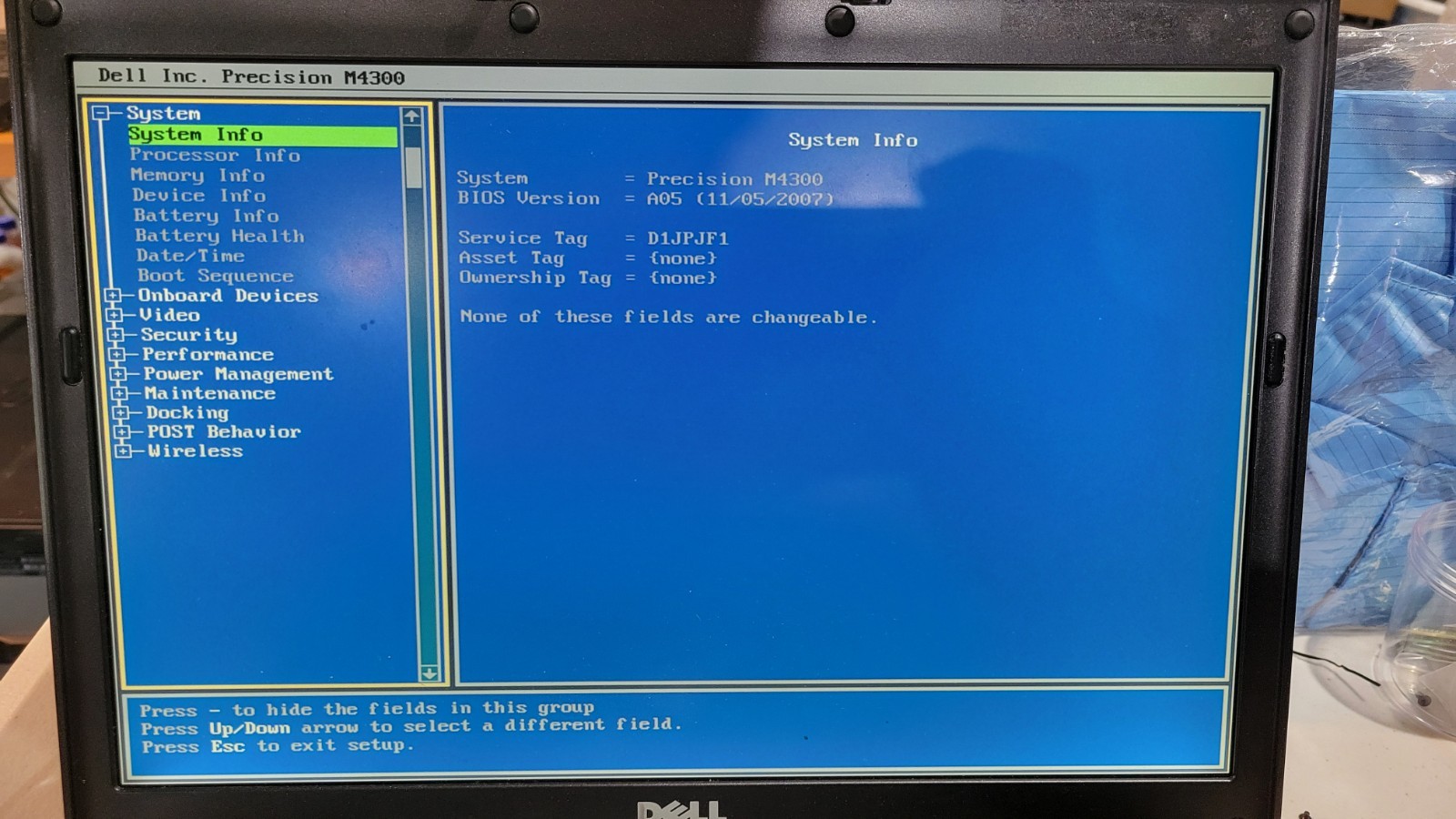This screenshot has width=1456, height=819.
Task: Expand the Security group
Action: pos(116,335)
